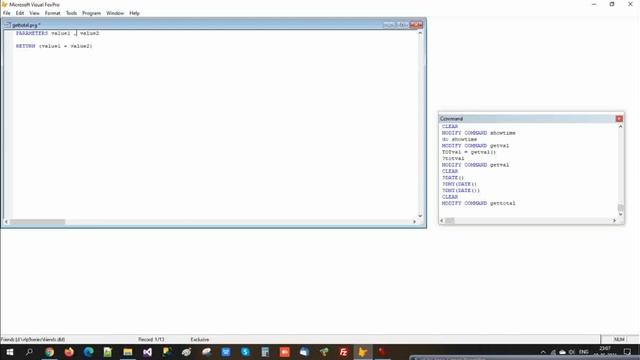This screenshot has height=360, width=640.
Task: Select 'MODIFY COMMAND showtime' in Command window
Action: pyautogui.click(x=478, y=133)
